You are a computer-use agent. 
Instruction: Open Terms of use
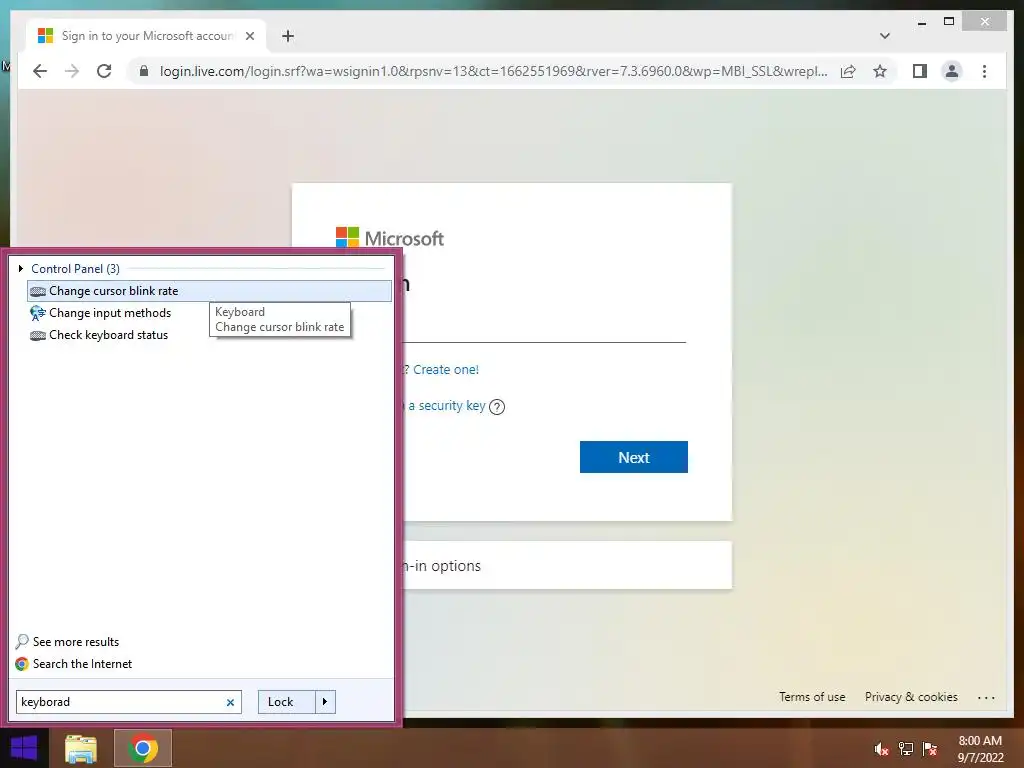(x=812, y=697)
